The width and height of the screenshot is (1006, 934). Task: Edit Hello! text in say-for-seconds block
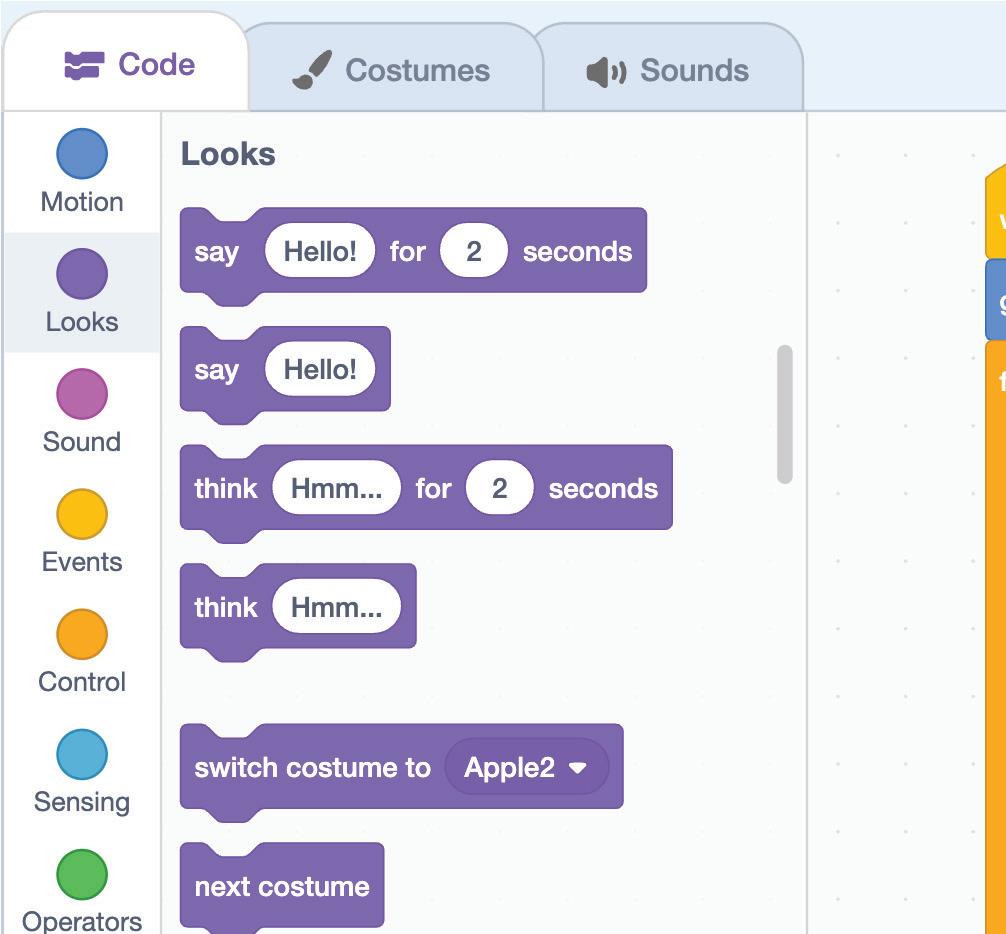point(319,251)
